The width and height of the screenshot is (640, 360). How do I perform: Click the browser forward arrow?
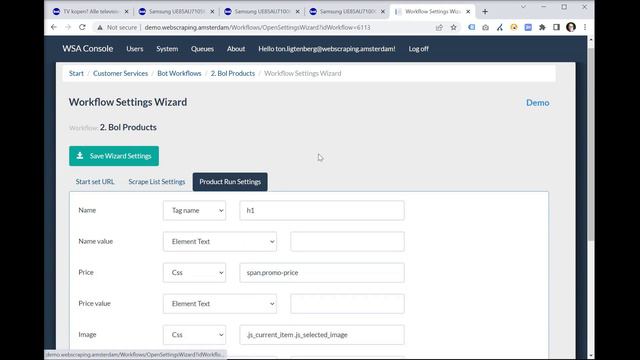click(x=68, y=27)
